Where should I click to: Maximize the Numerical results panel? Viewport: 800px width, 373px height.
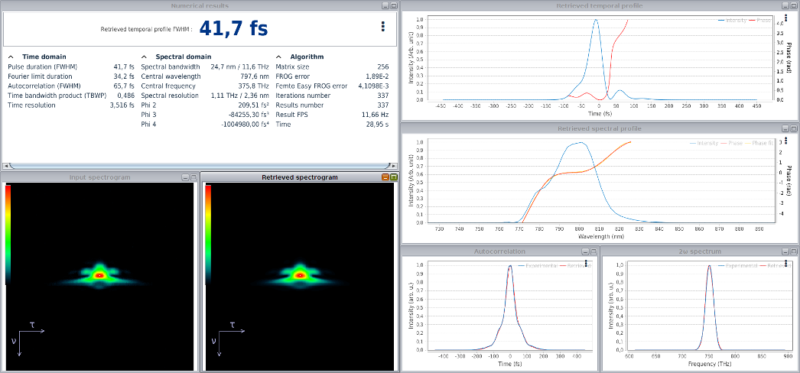393,6
